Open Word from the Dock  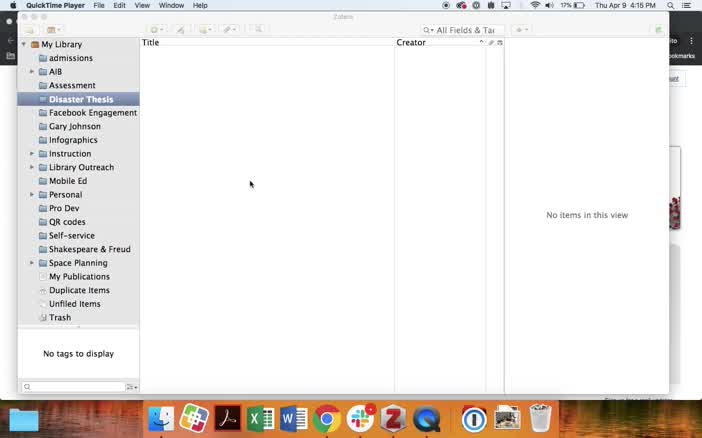(294, 419)
